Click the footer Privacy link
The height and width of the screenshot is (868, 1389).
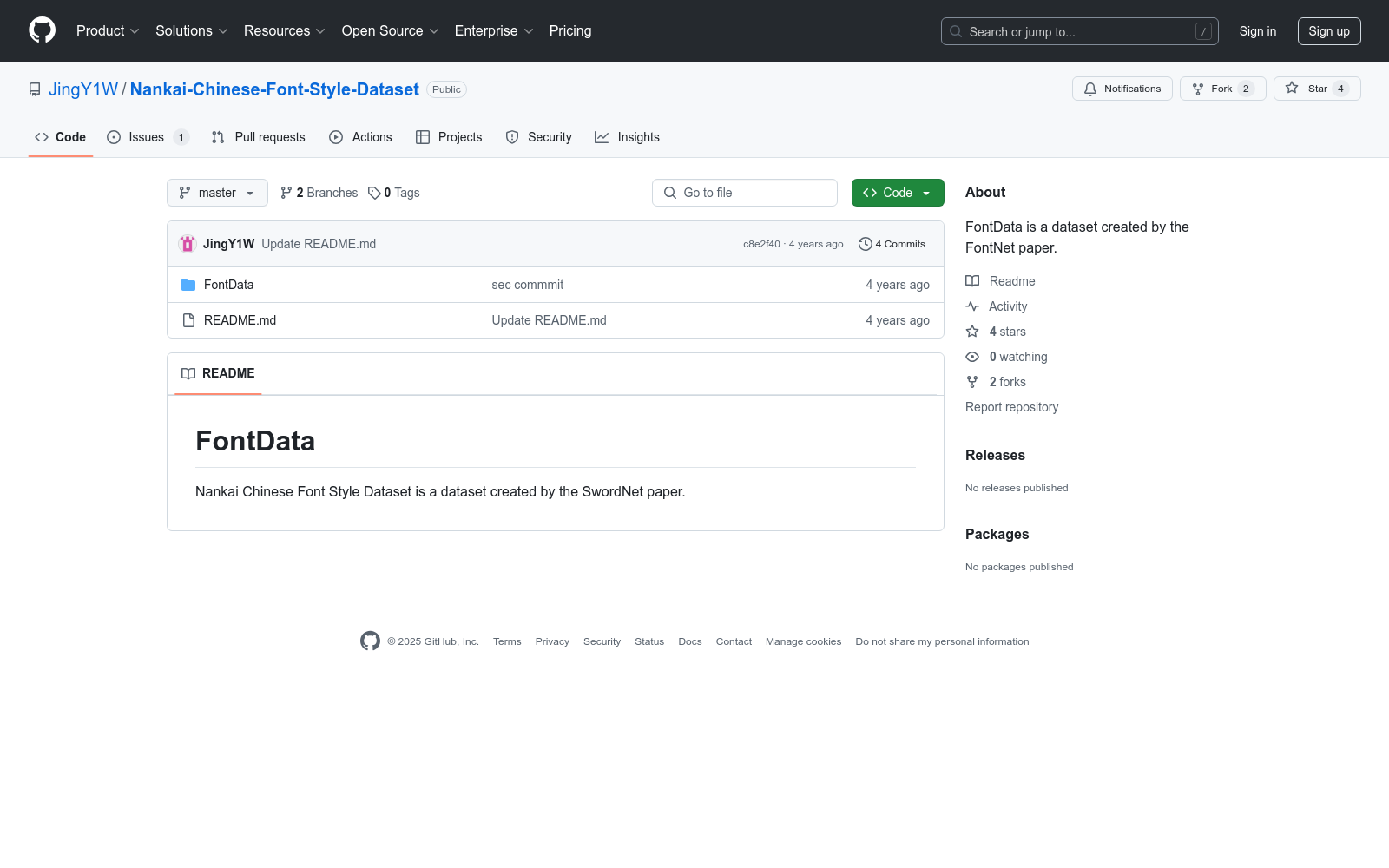point(552,641)
